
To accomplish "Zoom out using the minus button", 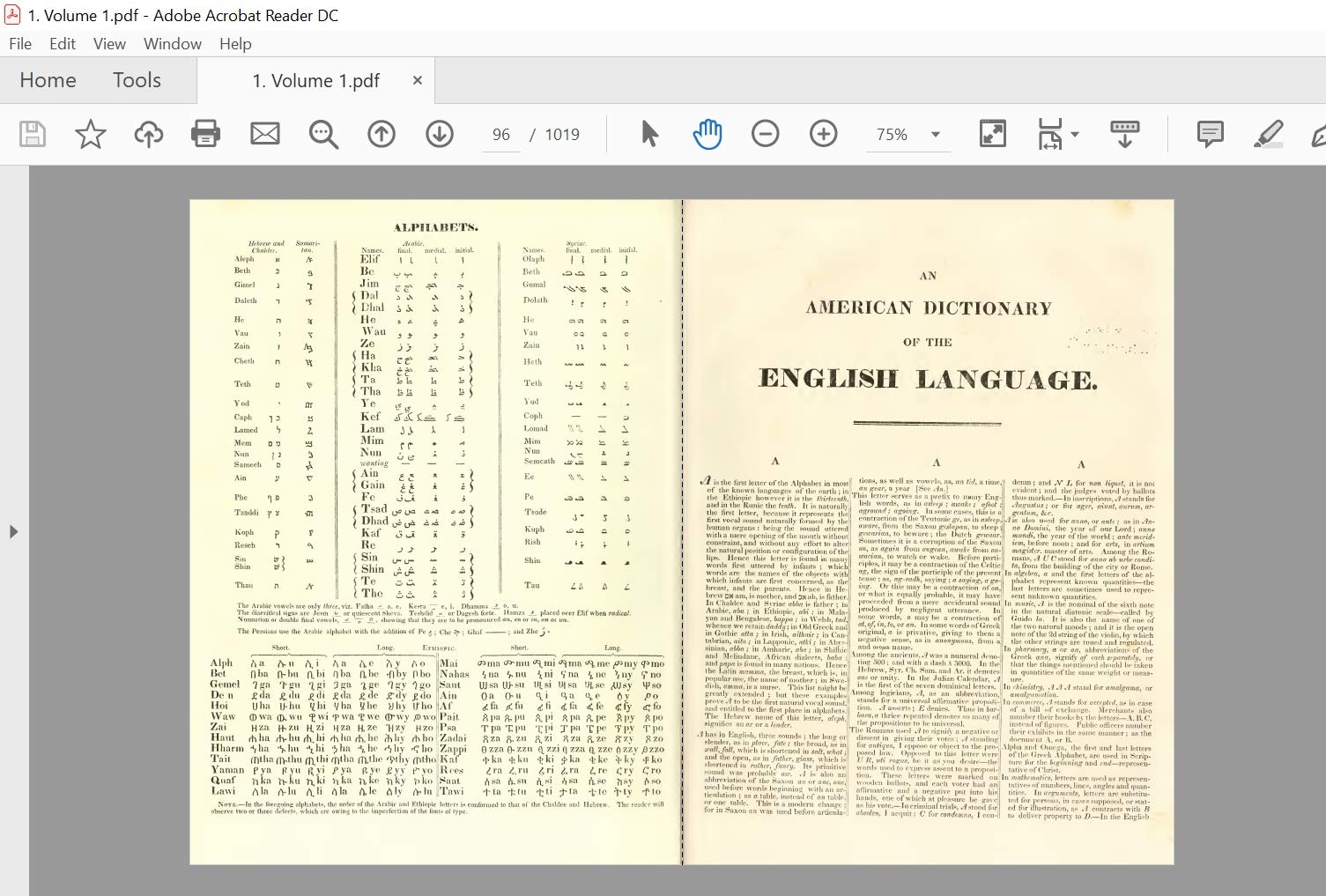I will [x=765, y=134].
